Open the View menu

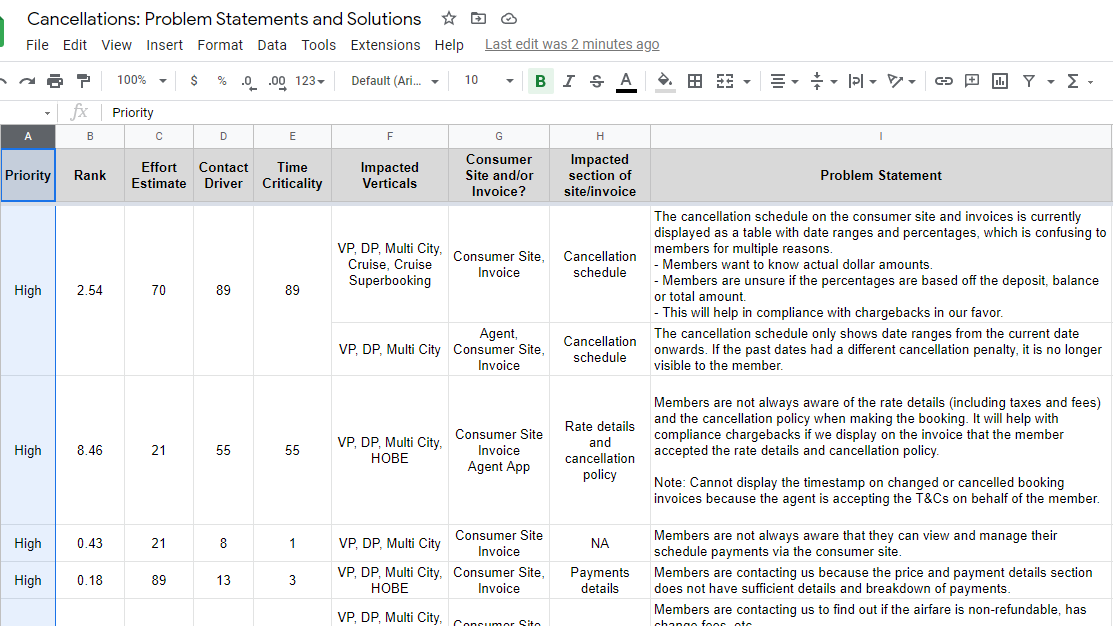coord(116,45)
